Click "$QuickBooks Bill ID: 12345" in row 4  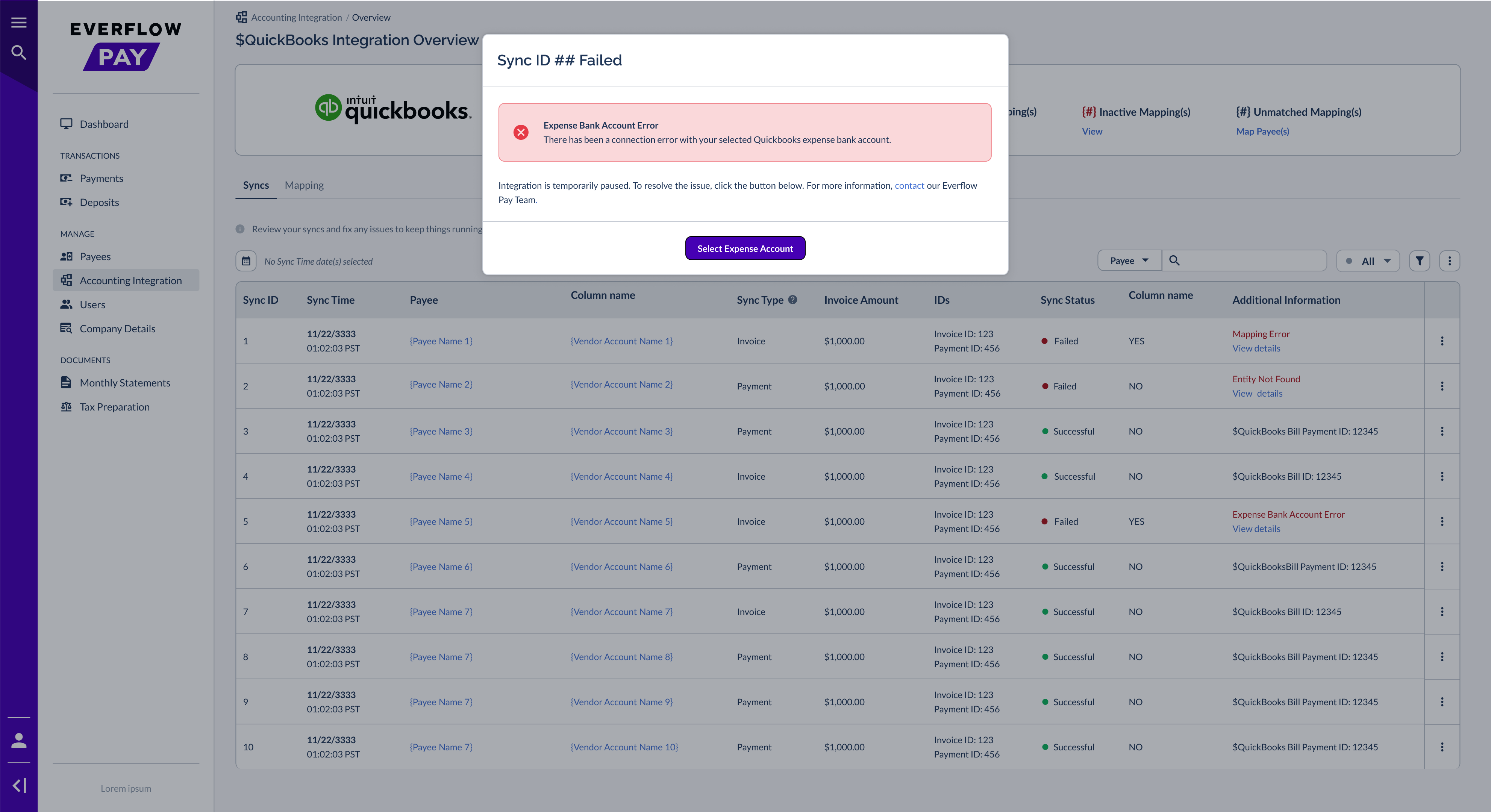click(x=1286, y=476)
